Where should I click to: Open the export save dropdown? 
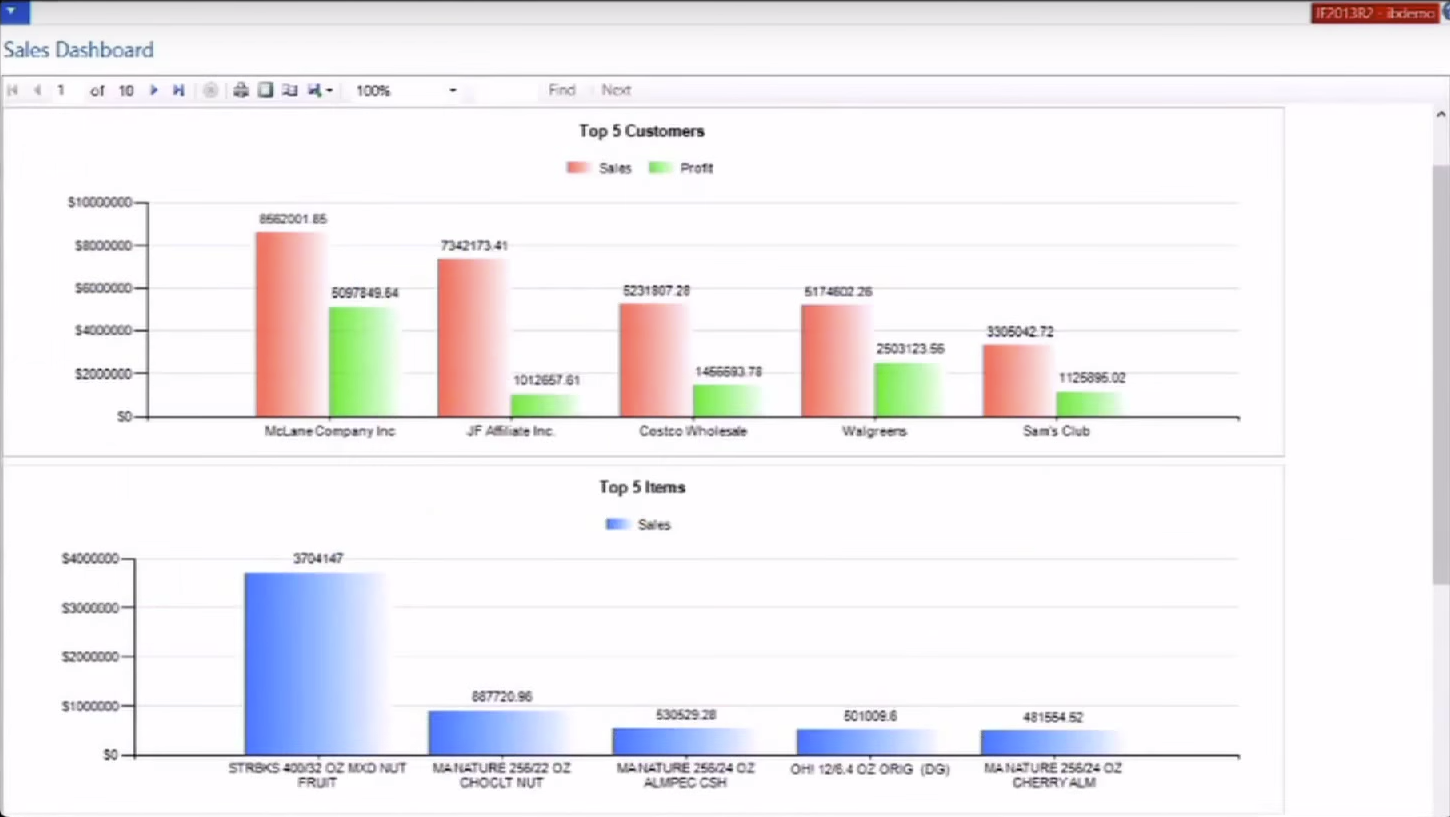click(320, 90)
